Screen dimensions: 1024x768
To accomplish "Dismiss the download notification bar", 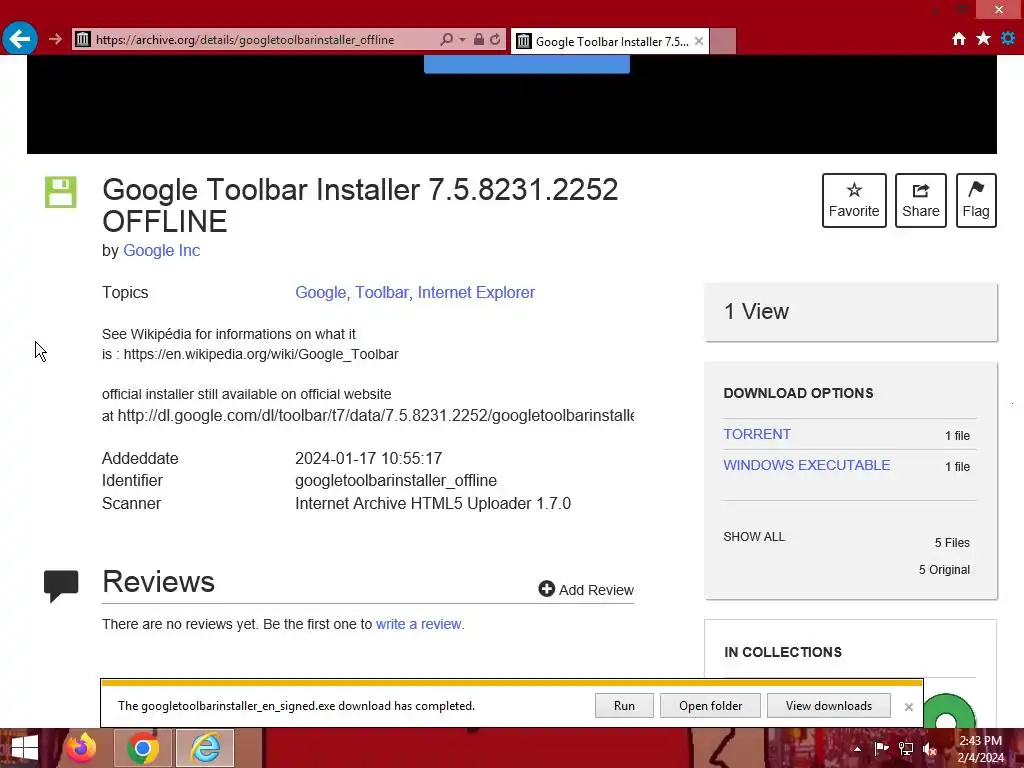I will [x=908, y=707].
